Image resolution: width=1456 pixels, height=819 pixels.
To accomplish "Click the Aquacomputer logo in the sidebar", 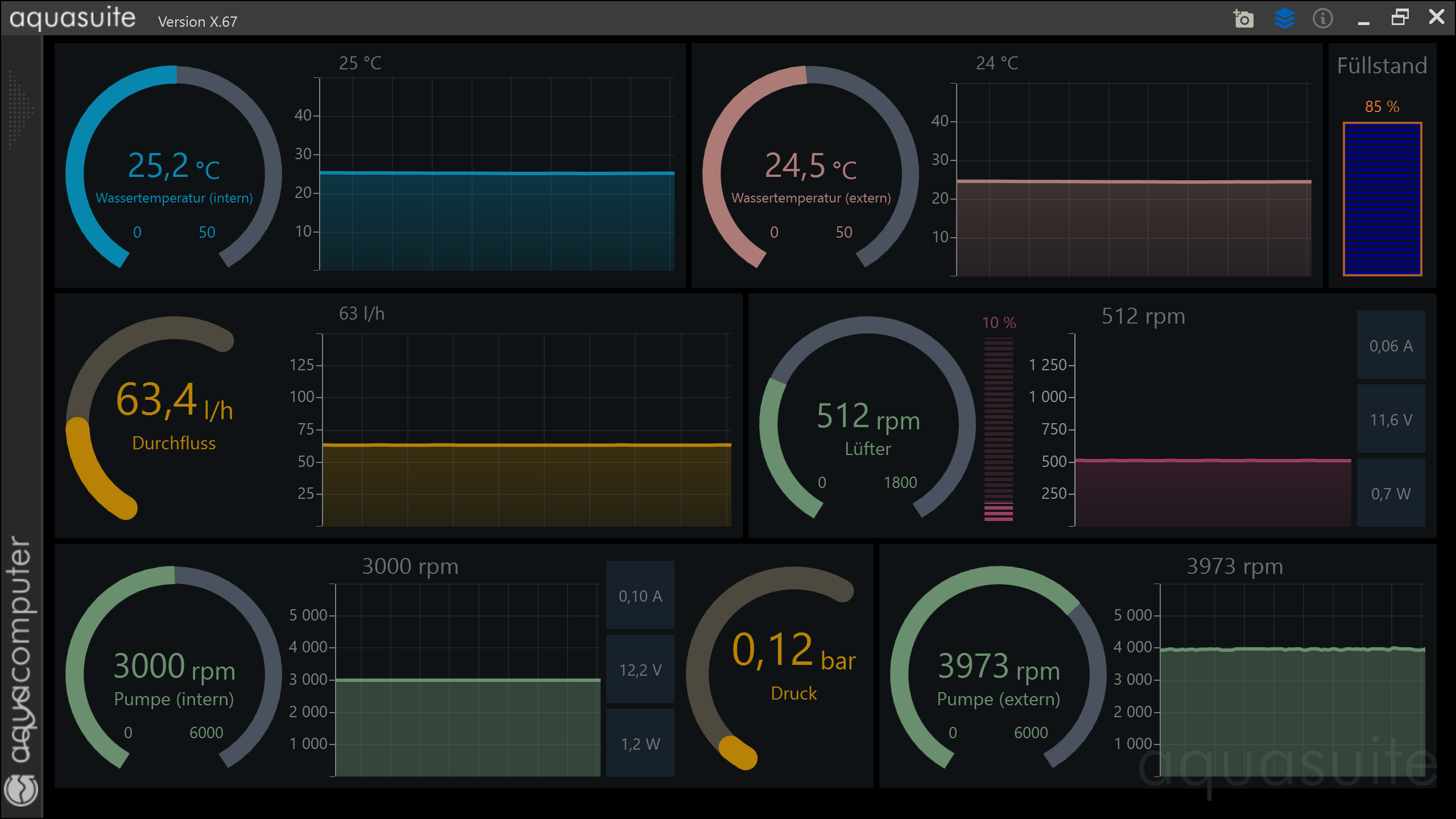I will click(21, 789).
